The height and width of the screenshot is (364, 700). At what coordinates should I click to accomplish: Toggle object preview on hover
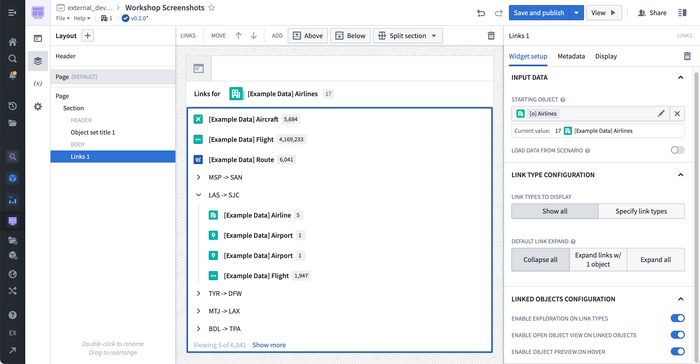click(677, 351)
